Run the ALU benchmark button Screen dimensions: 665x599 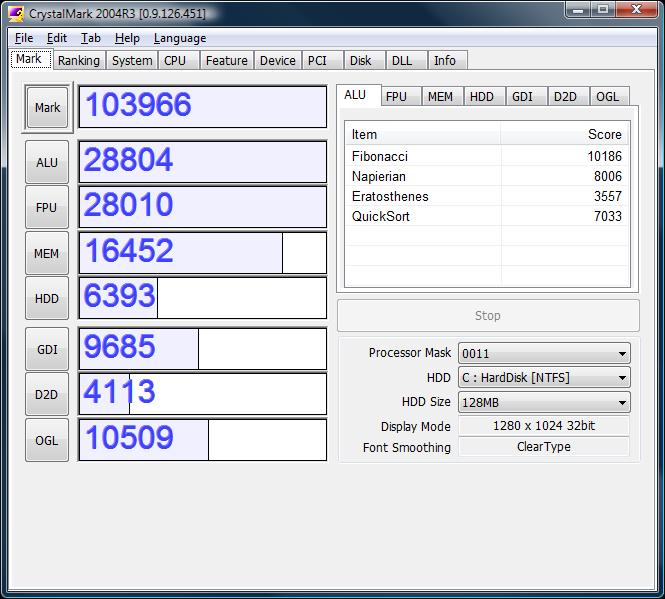point(47,162)
